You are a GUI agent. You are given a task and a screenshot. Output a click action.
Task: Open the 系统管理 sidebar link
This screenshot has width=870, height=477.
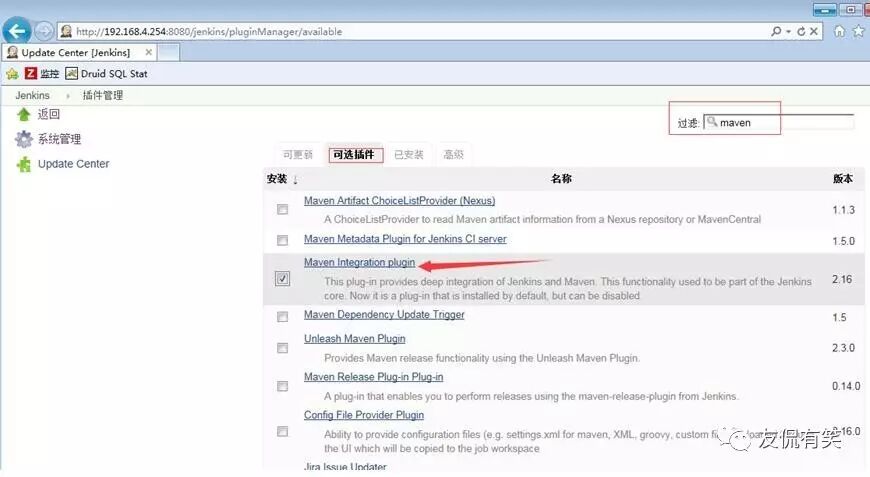(x=59, y=139)
